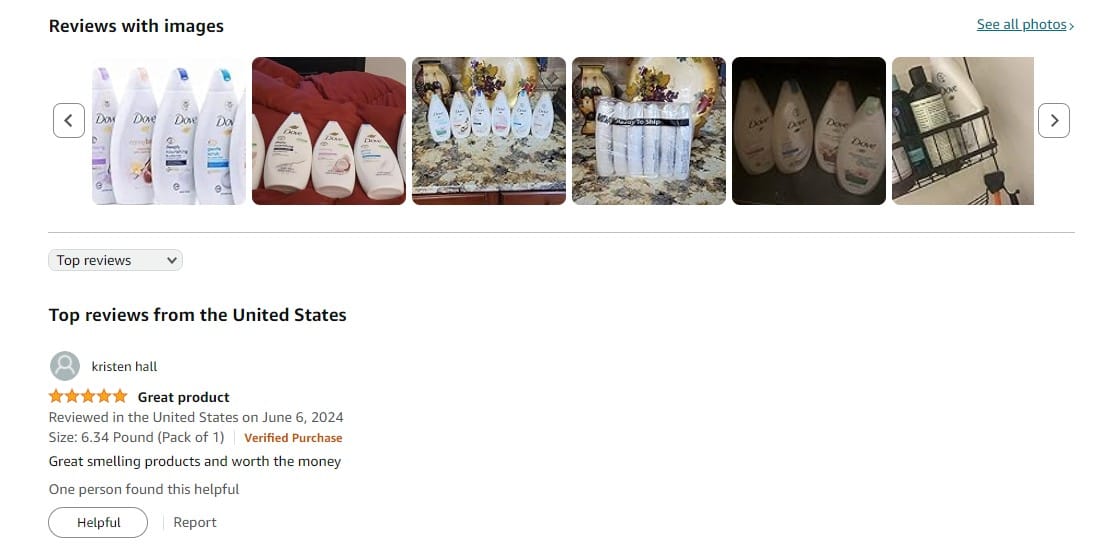Click the Reviews with images heading
Image resolution: width=1103 pixels, height=556 pixels.
pyautogui.click(x=136, y=26)
